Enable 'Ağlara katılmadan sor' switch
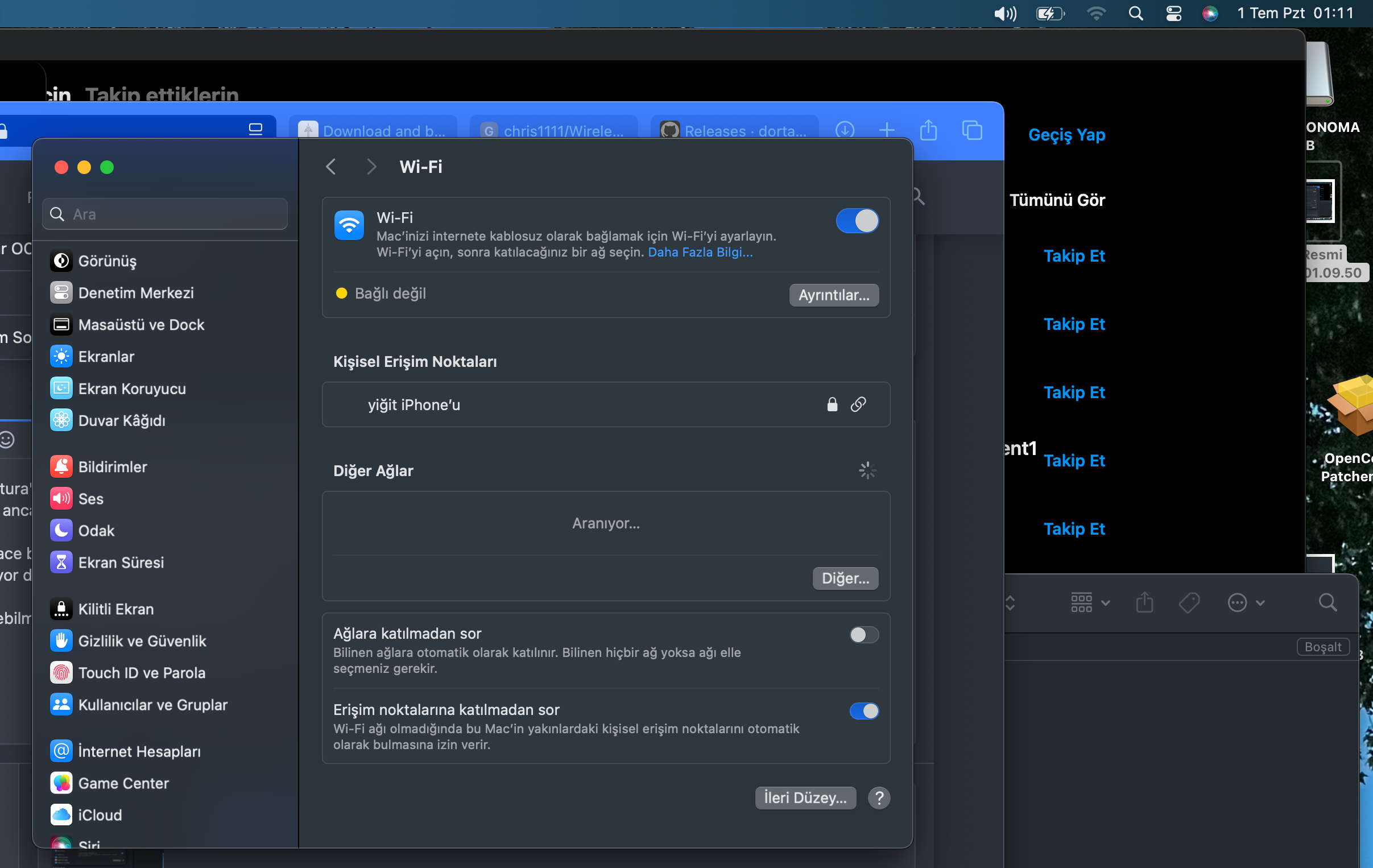This screenshot has height=868, width=1373. point(864,634)
